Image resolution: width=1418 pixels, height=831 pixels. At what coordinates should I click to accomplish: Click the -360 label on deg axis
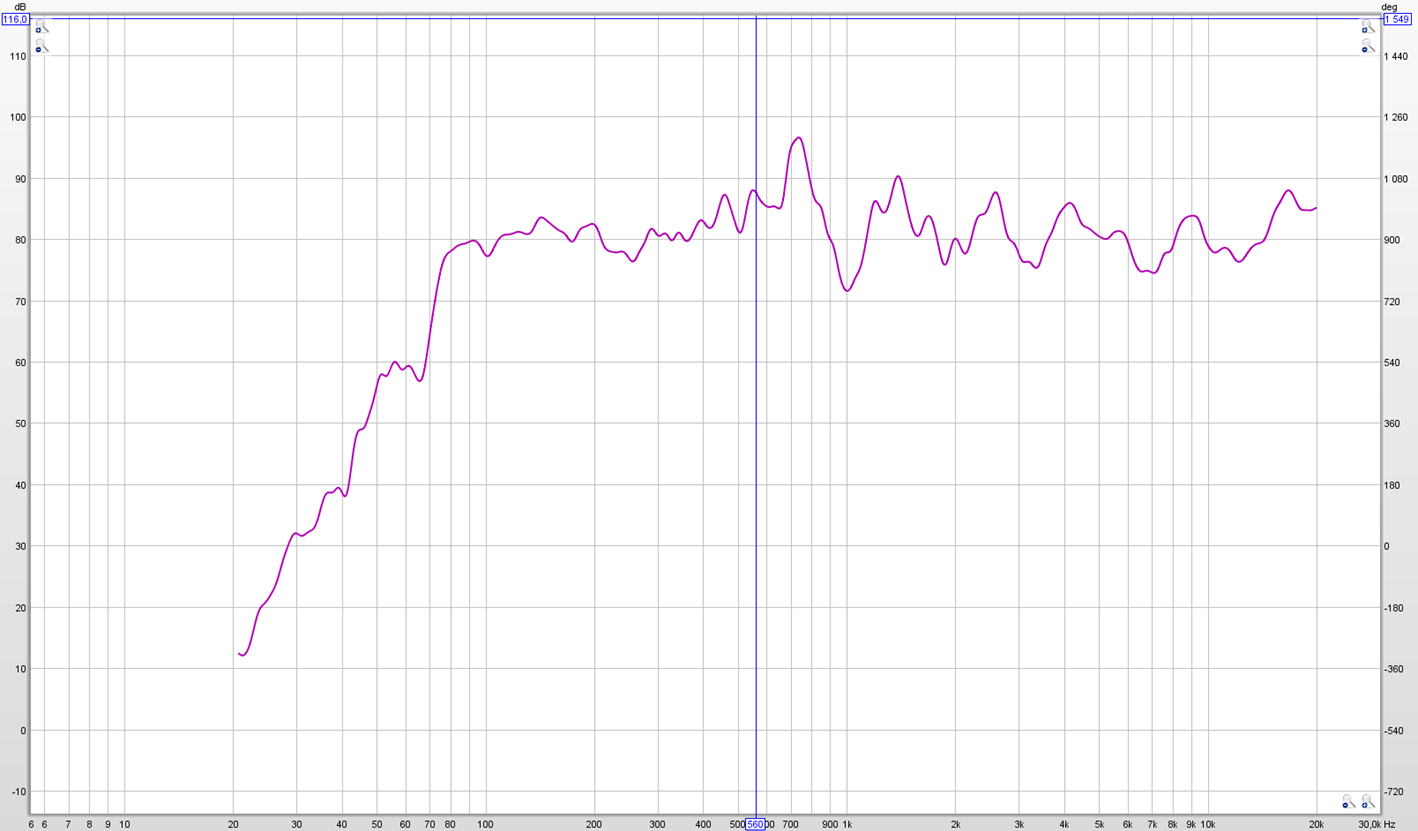[1395, 669]
